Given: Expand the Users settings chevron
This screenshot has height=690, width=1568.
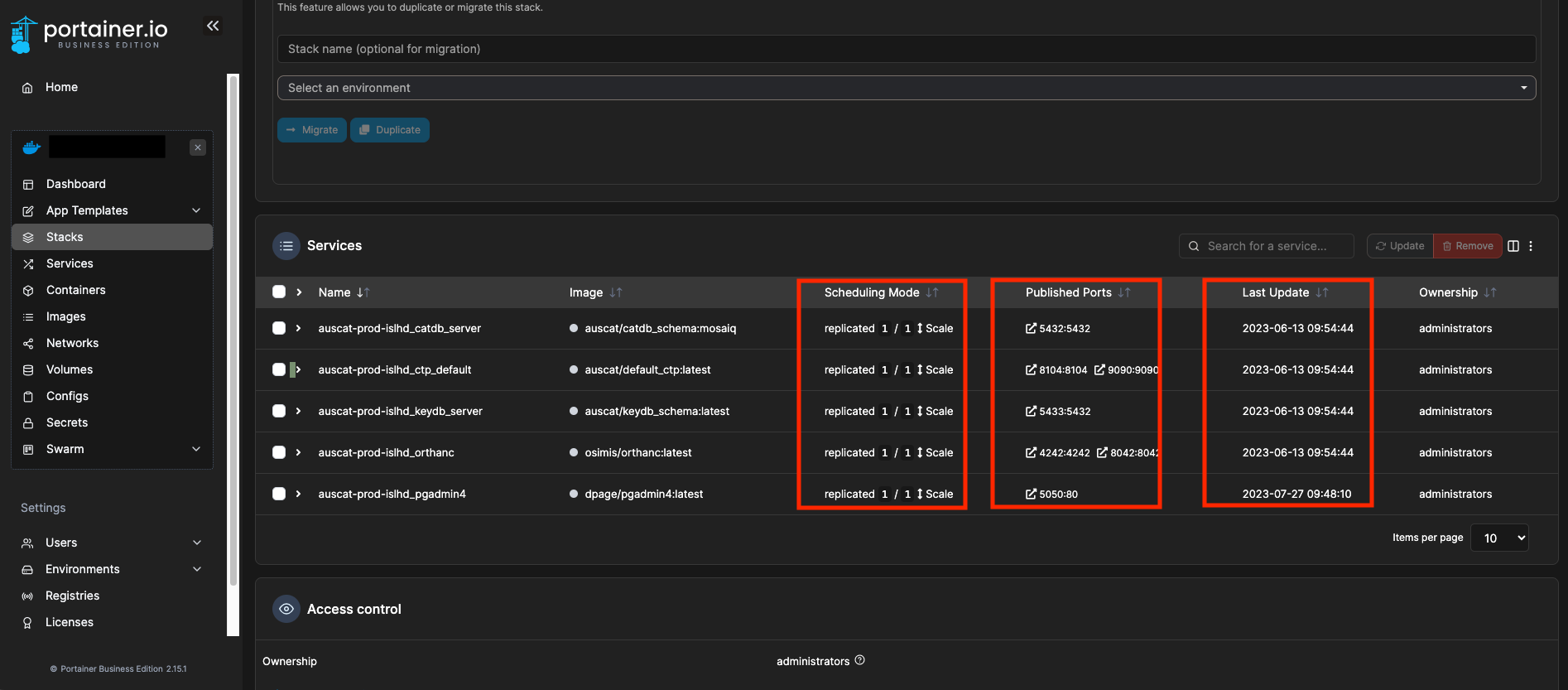Looking at the screenshot, I should pyautogui.click(x=197, y=543).
